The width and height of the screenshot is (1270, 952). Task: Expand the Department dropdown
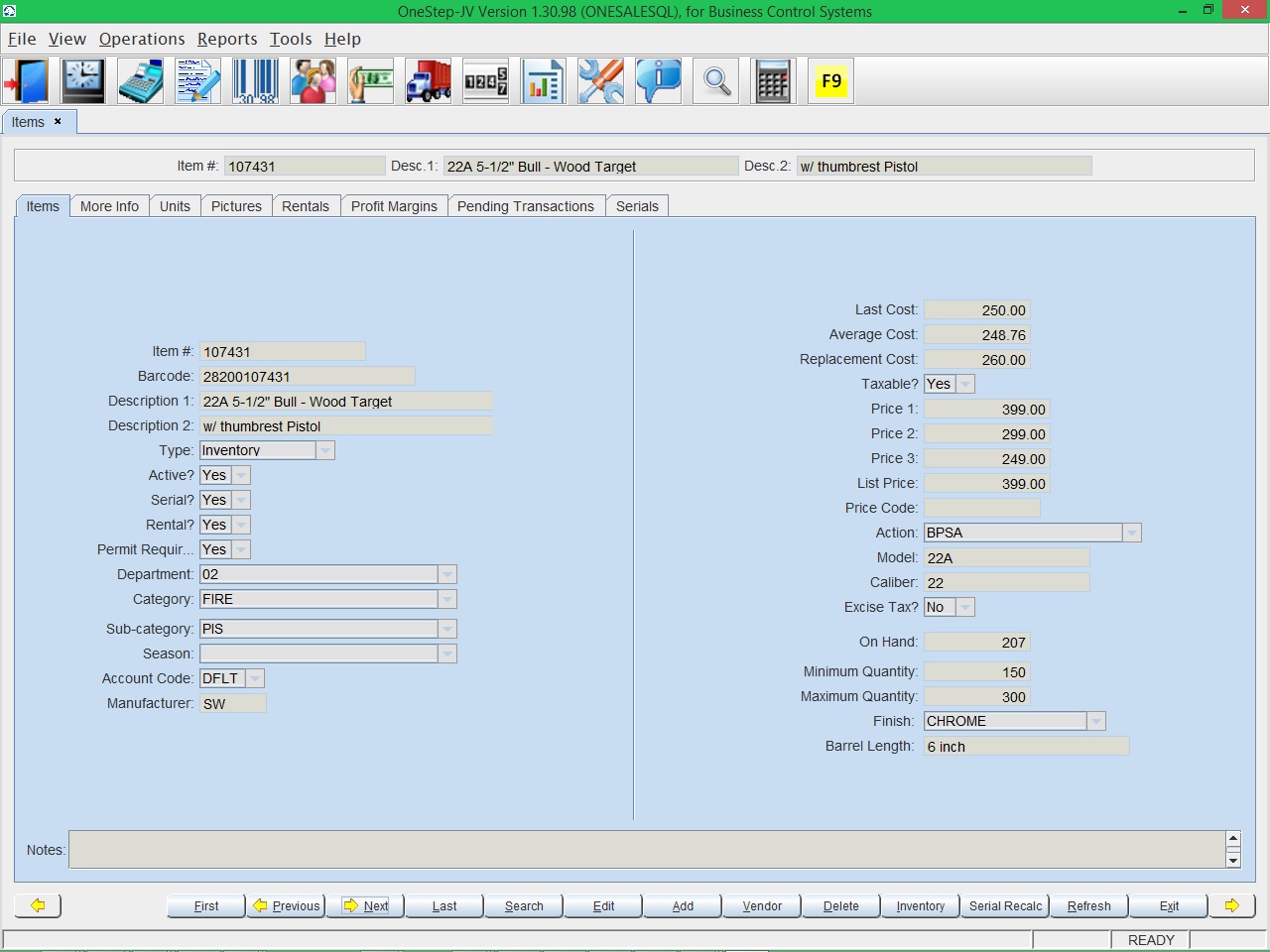(447, 574)
